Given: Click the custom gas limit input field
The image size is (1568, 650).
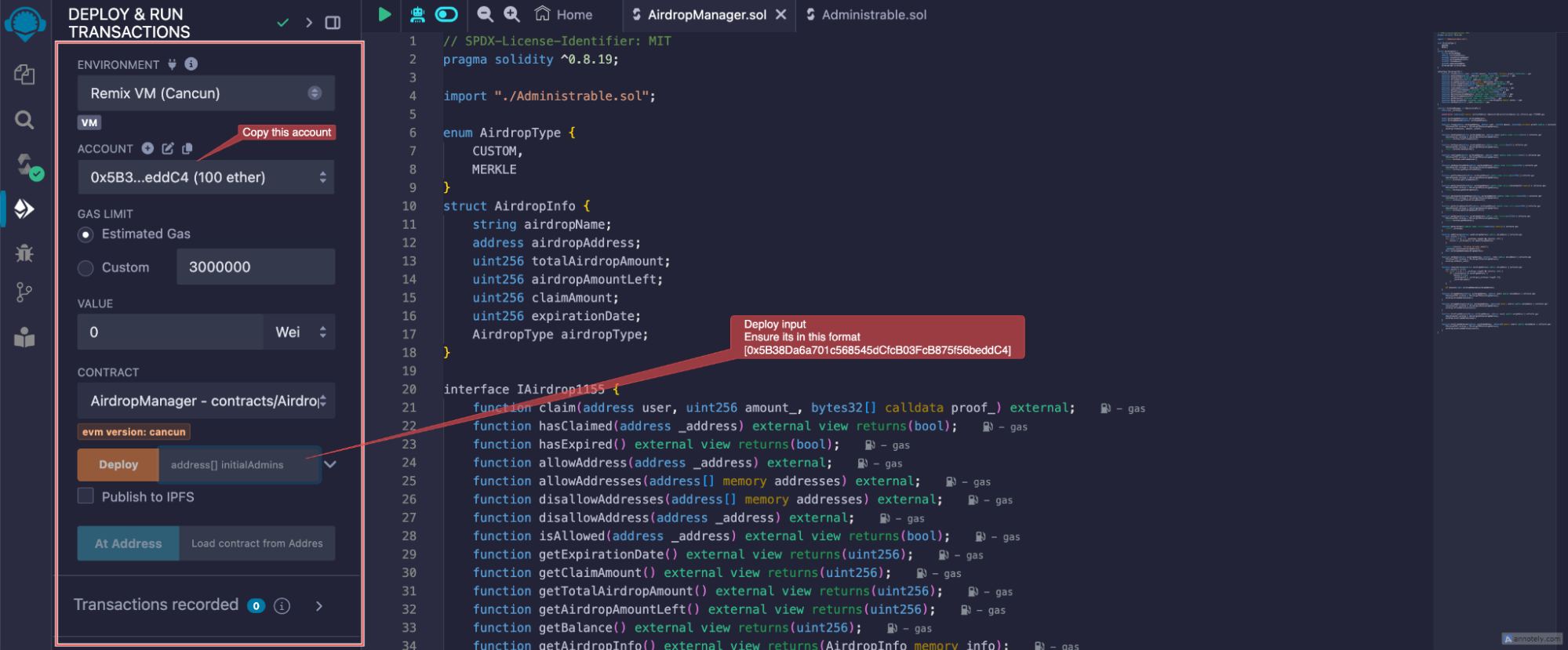Looking at the screenshot, I should tap(256, 267).
